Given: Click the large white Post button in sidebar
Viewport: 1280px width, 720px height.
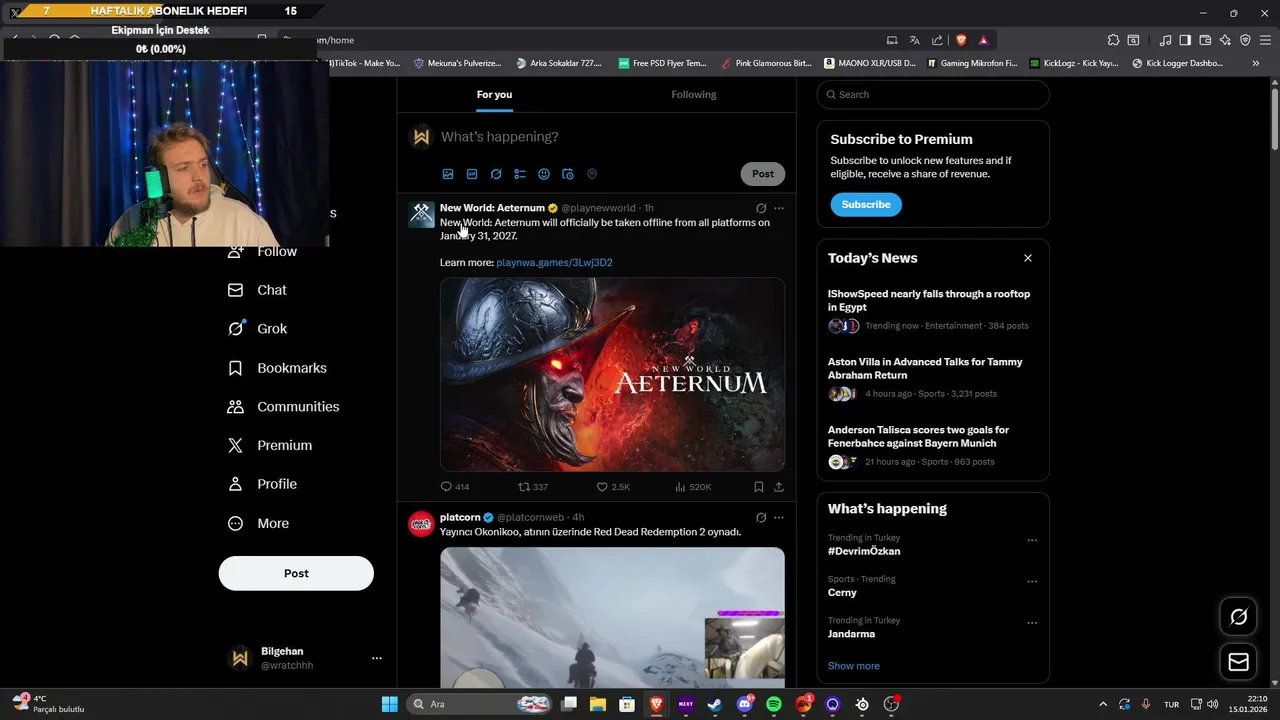Looking at the screenshot, I should (x=296, y=573).
